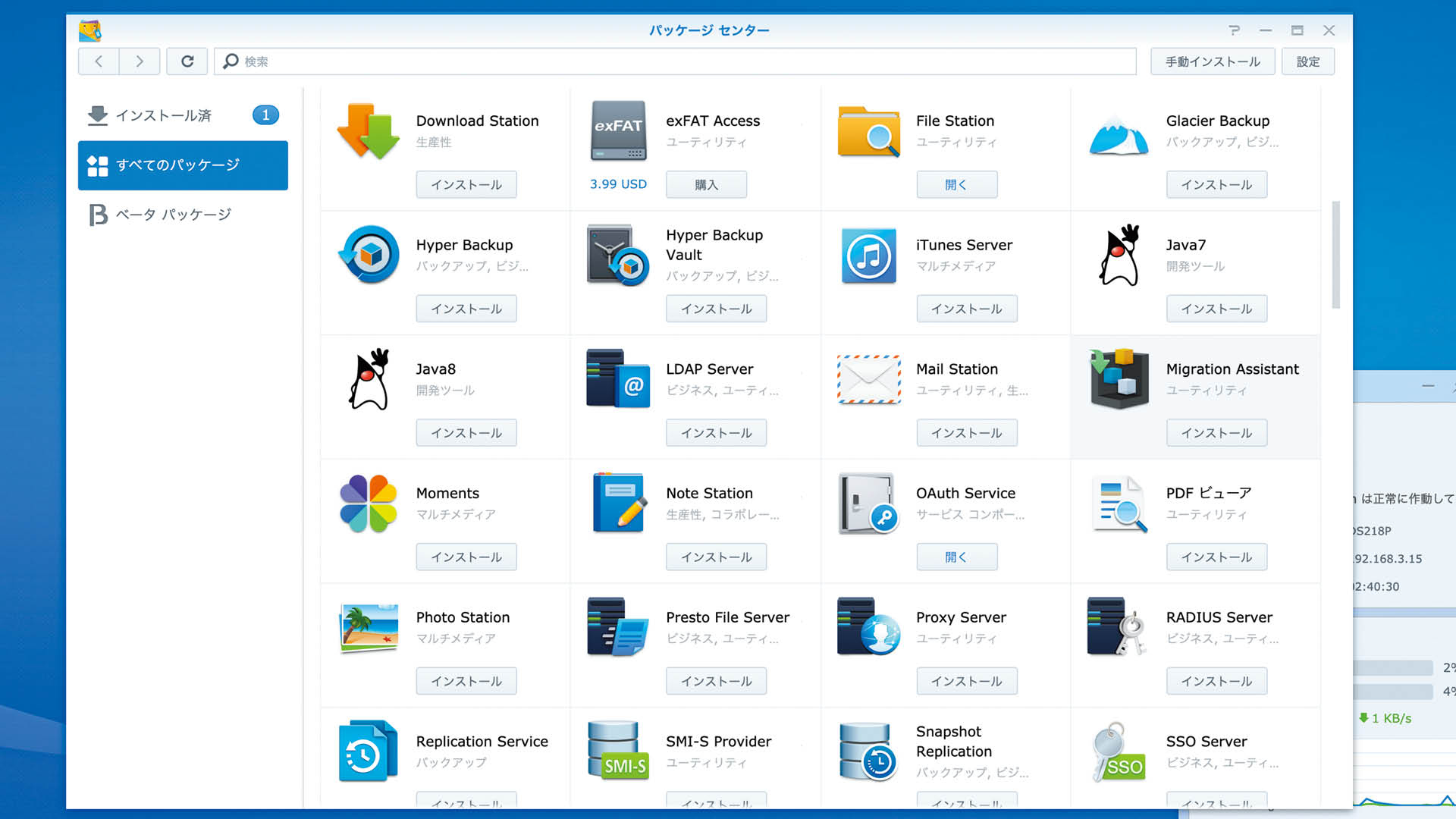This screenshot has height=819, width=1456.
Task: Click the Note Station notebook icon
Action: pyautogui.click(x=620, y=503)
